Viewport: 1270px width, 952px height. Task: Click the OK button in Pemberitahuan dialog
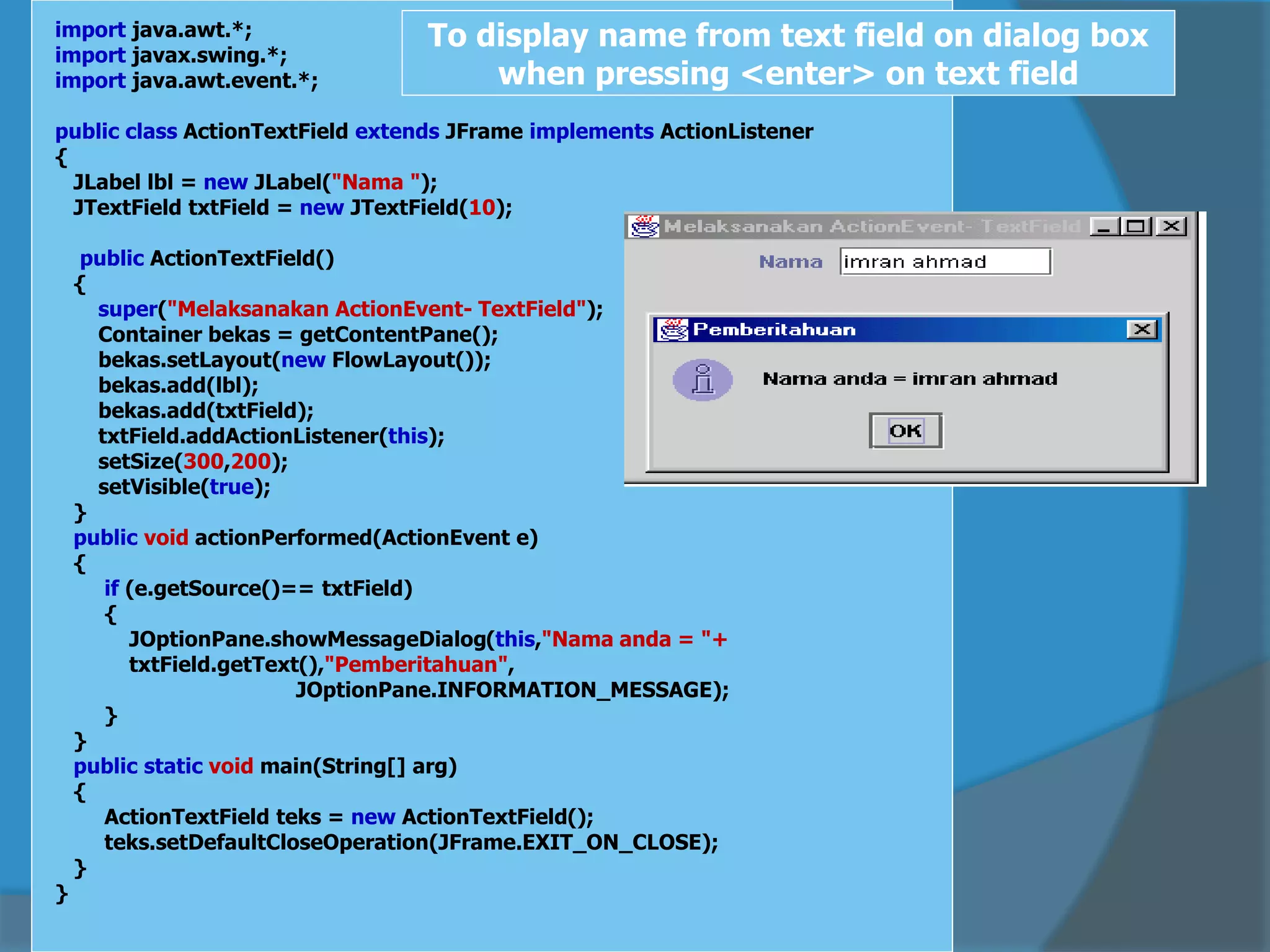pos(906,430)
